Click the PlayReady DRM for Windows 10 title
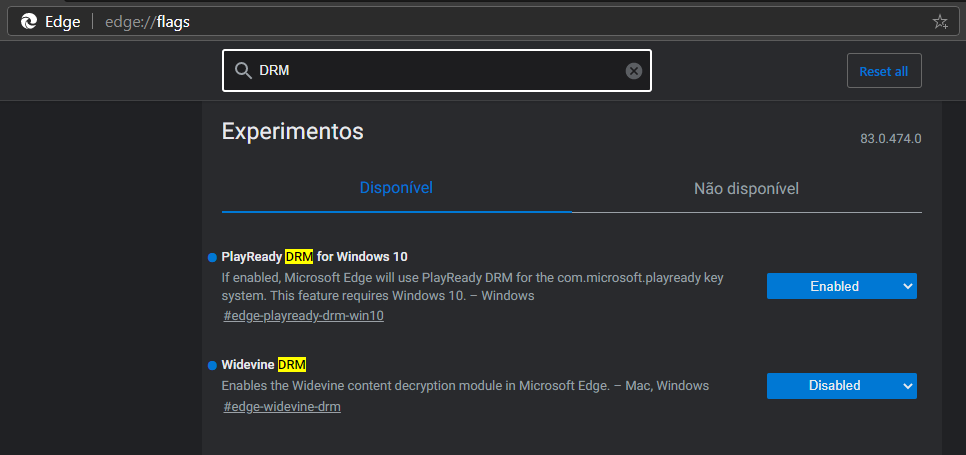This screenshot has width=966, height=455. tap(314, 257)
